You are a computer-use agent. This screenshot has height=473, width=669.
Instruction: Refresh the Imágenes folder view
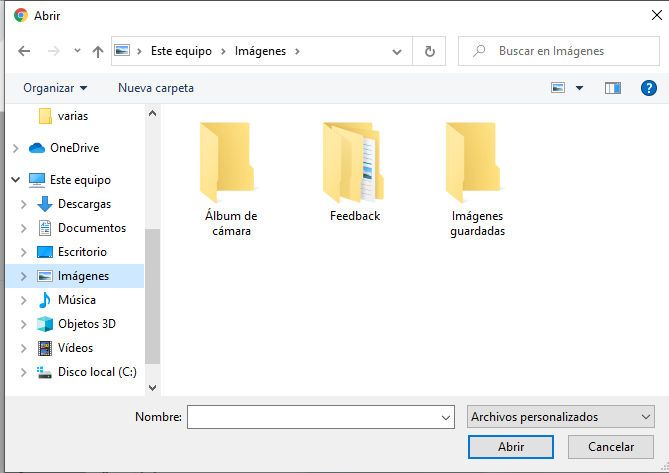(x=429, y=51)
